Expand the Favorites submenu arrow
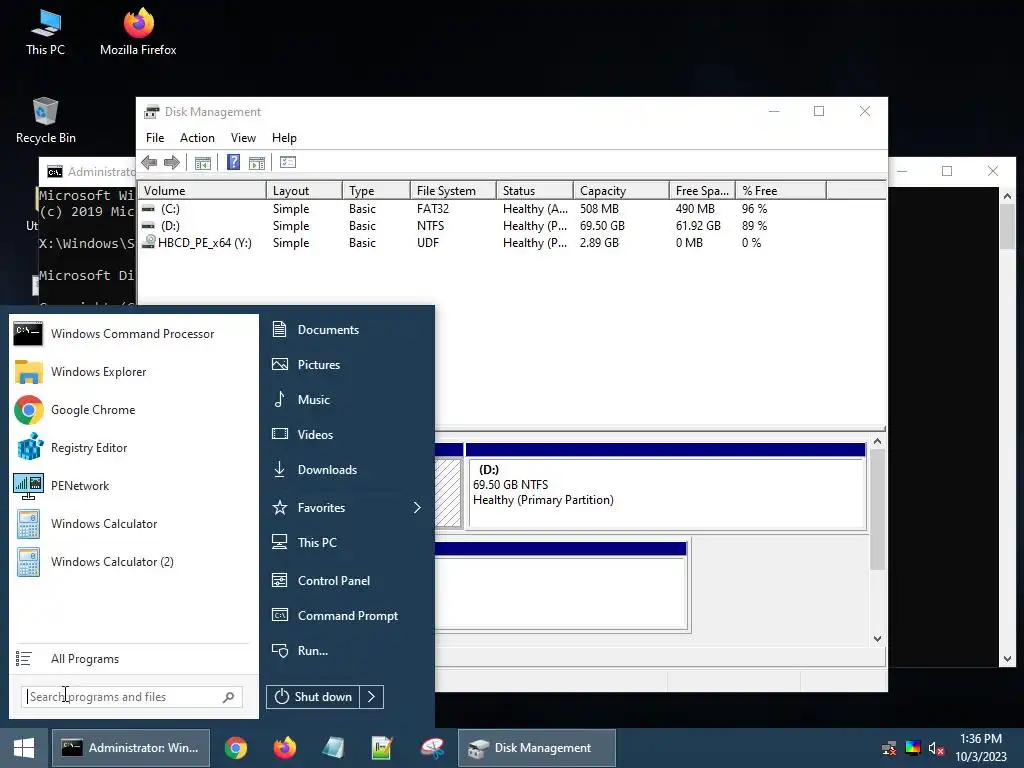 pyautogui.click(x=417, y=508)
